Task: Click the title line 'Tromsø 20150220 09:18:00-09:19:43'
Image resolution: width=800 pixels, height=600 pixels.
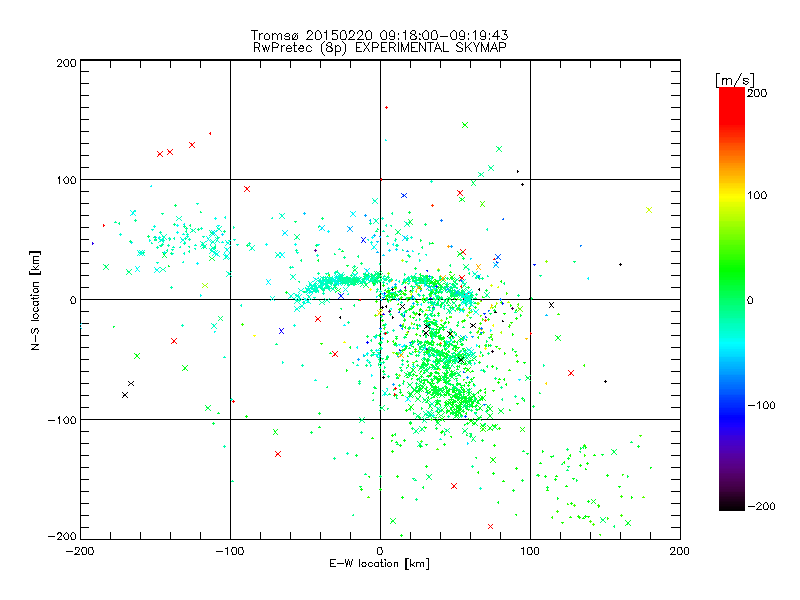Action: [x=379, y=35]
